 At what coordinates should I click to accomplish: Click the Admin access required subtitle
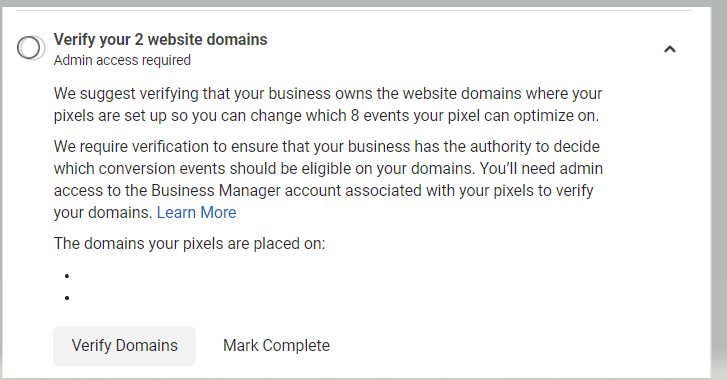[x=122, y=60]
